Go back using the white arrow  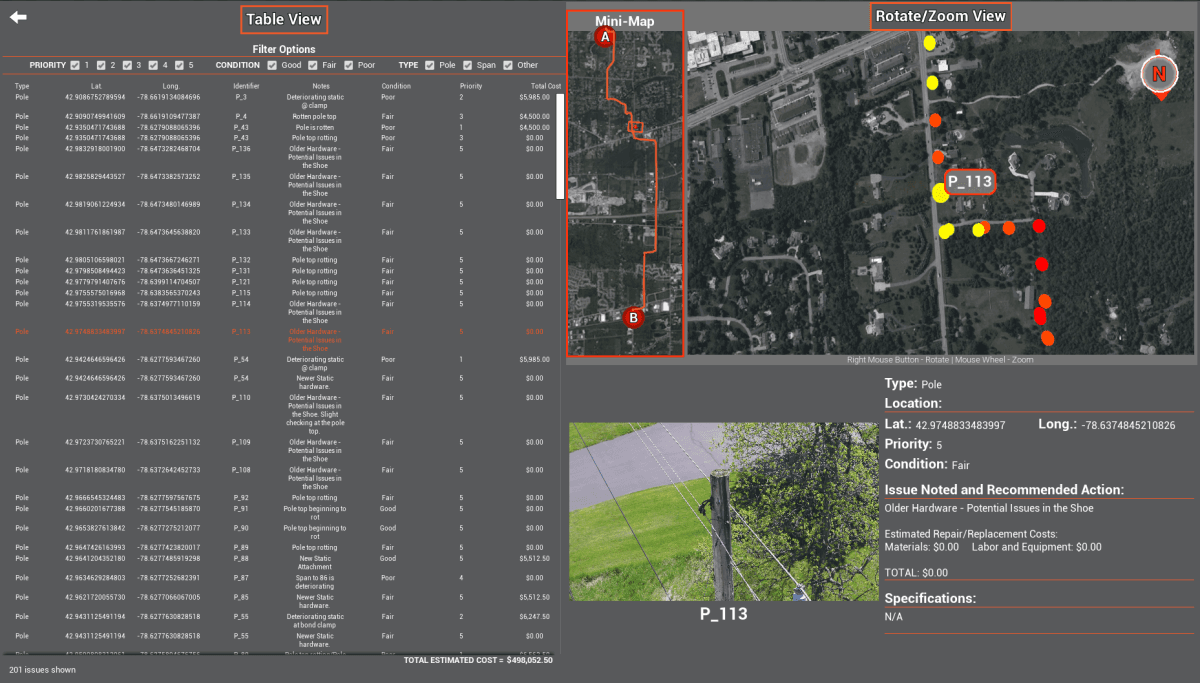point(18,17)
